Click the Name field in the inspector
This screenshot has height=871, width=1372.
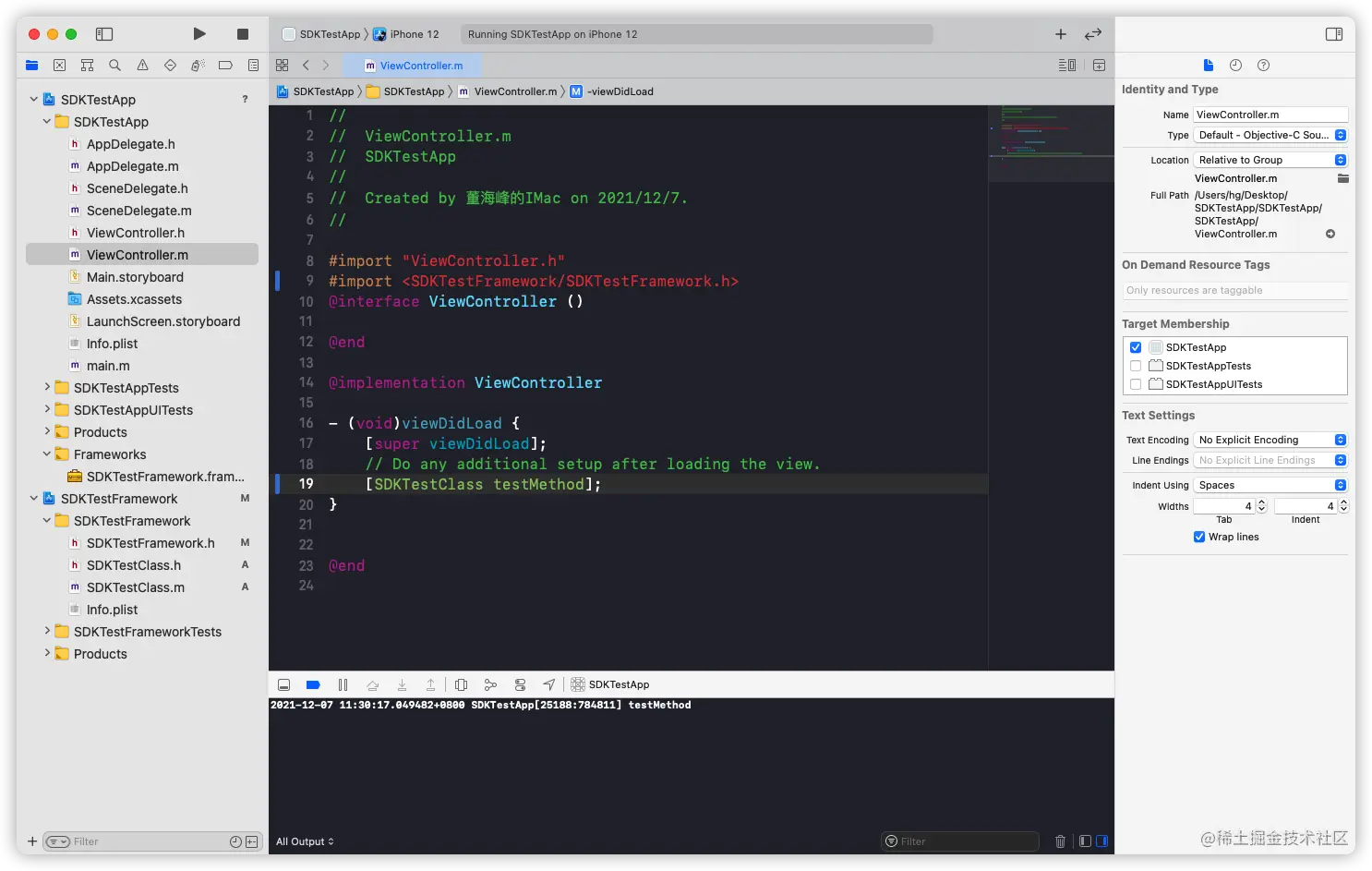click(x=1270, y=115)
